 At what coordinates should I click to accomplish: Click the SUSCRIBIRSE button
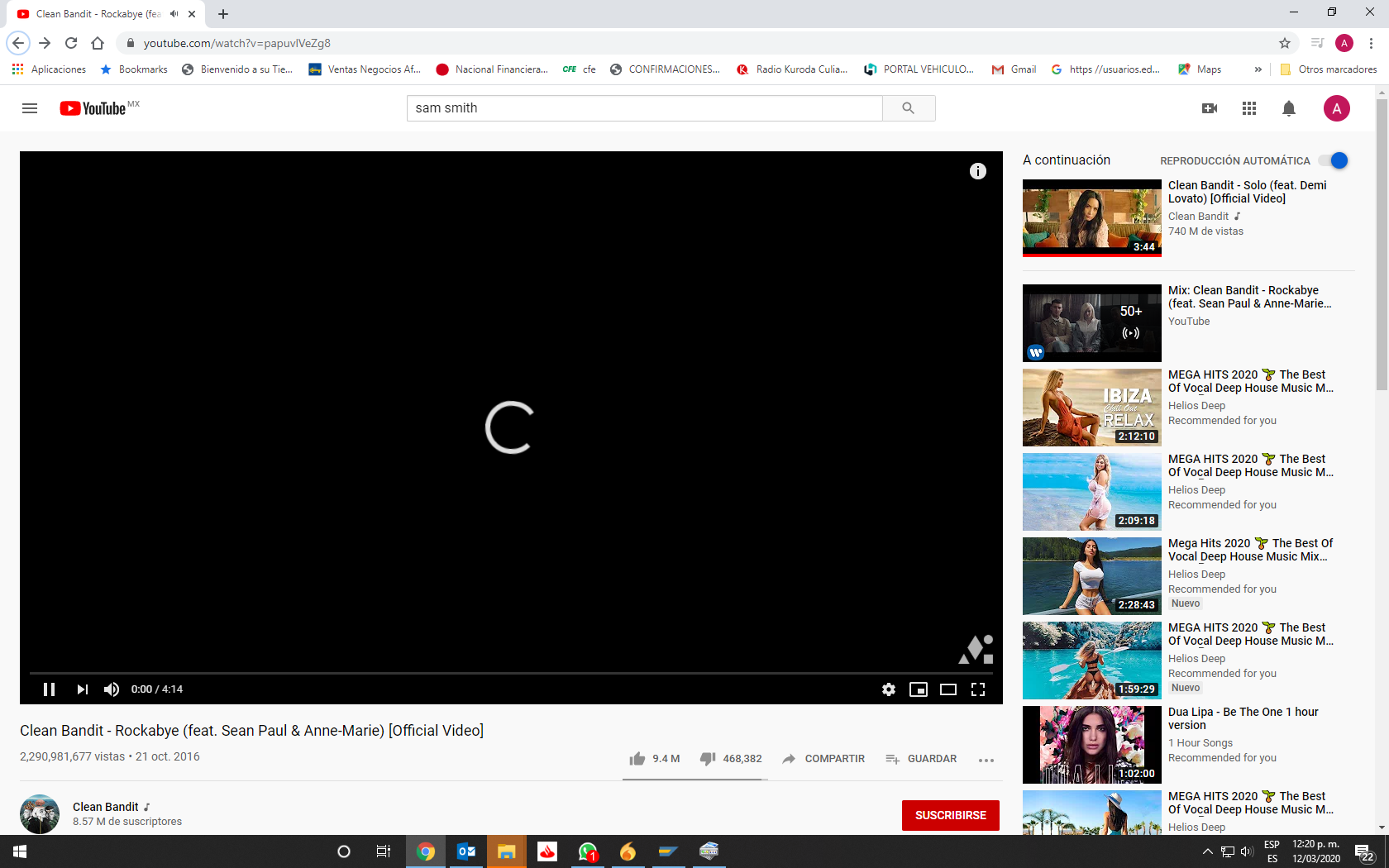[950, 815]
